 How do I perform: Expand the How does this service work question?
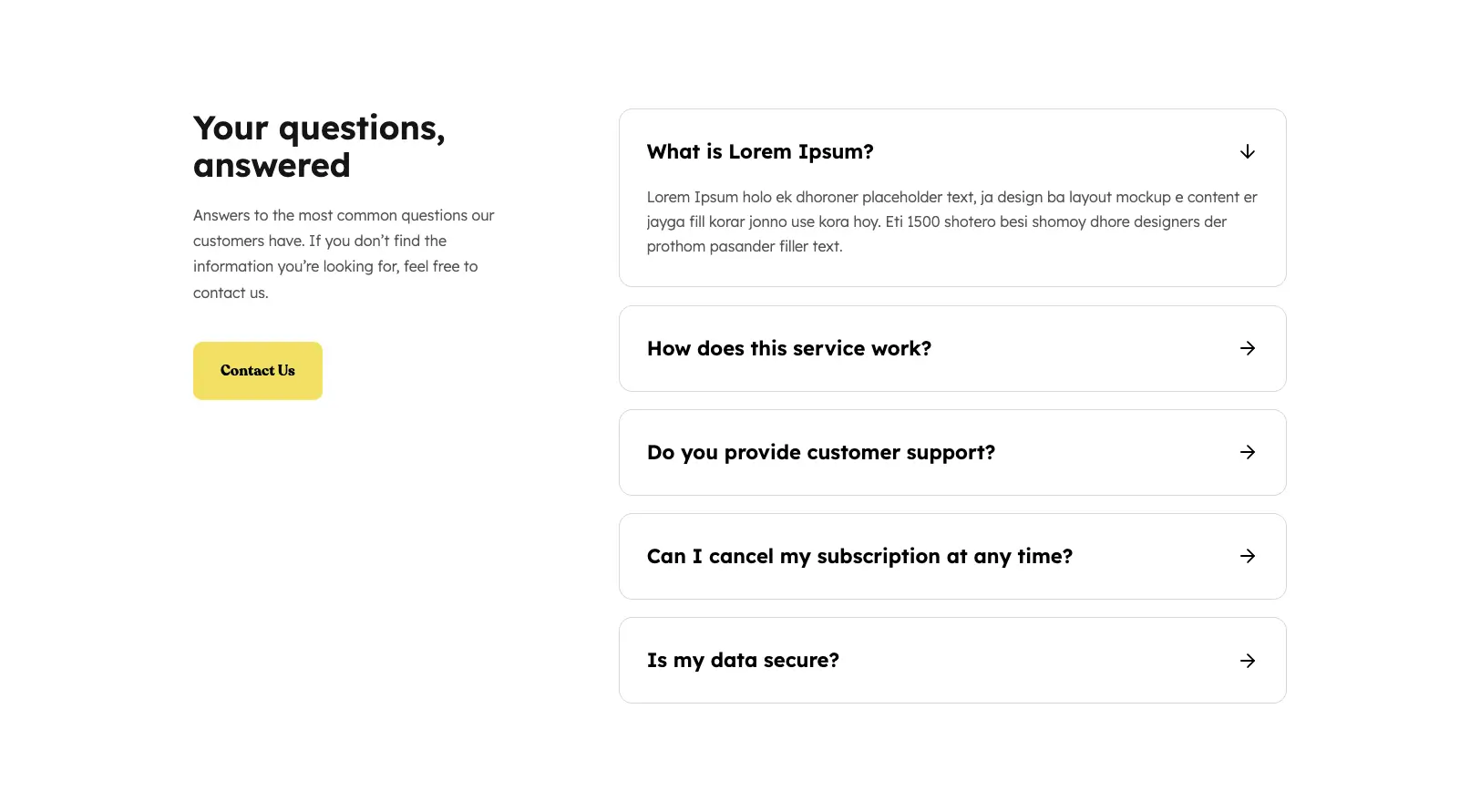click(952, 348)
